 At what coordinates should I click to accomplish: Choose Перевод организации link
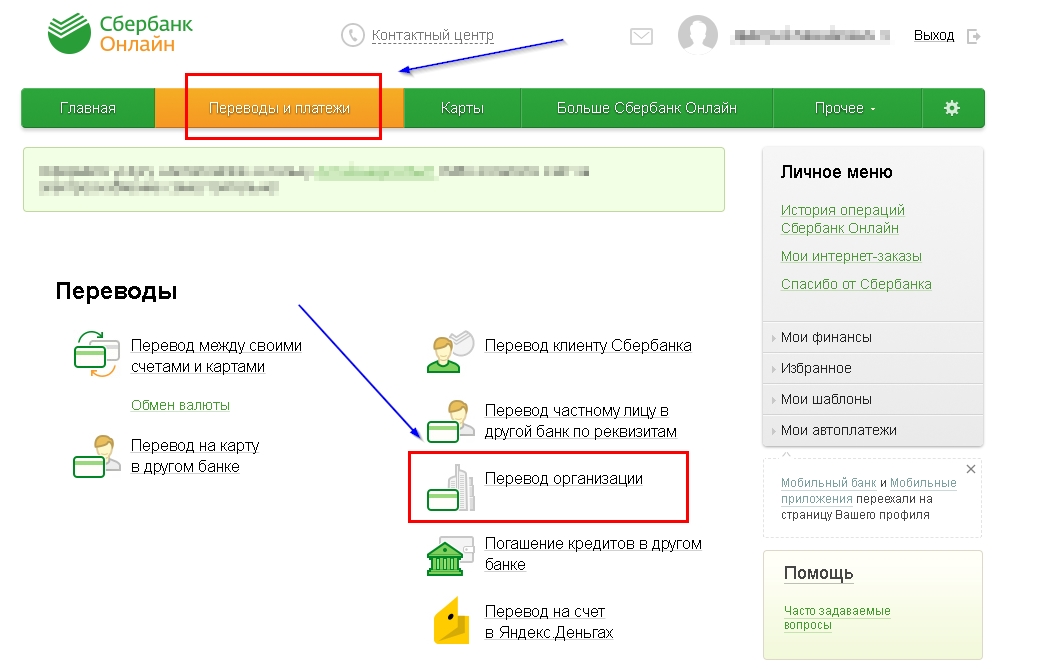click(564, 478)
